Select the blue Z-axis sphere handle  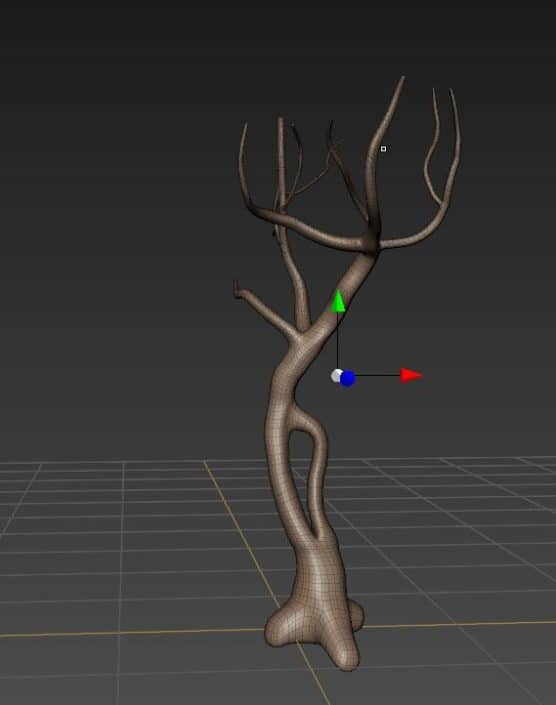[x=347, y=379]
